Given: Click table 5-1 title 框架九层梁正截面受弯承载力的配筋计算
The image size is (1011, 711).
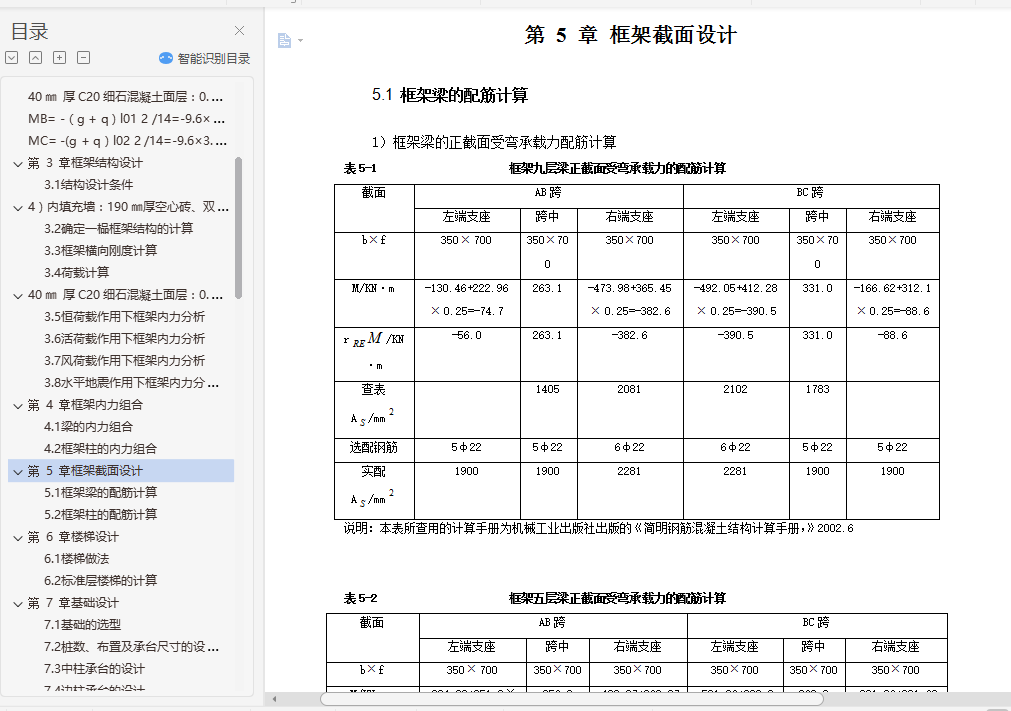Looking at the screenshot, I should coord(617,168).
